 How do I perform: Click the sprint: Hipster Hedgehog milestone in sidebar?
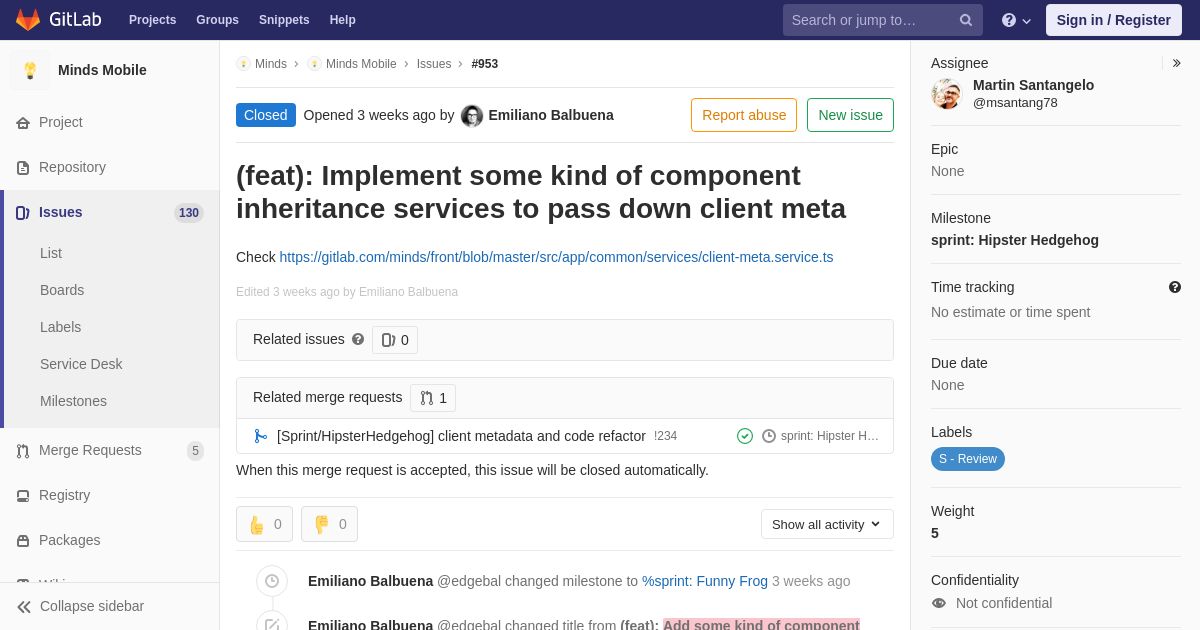tap(1015, 240)
